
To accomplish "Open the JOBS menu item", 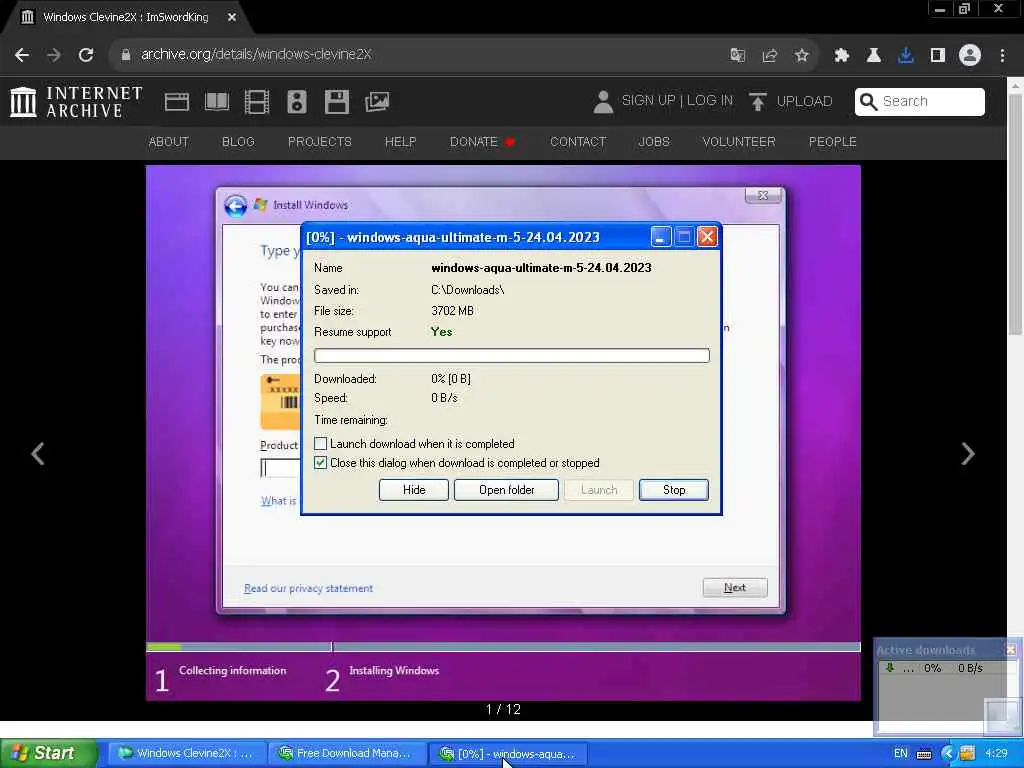I will [x=654, y=142].
